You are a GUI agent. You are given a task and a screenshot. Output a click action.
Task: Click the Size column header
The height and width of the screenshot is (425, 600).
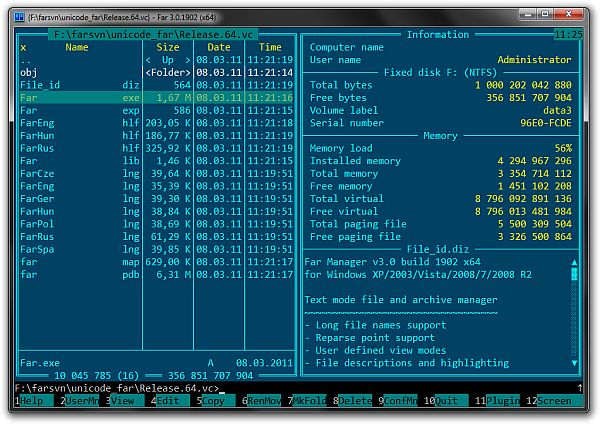coord(168,46)
